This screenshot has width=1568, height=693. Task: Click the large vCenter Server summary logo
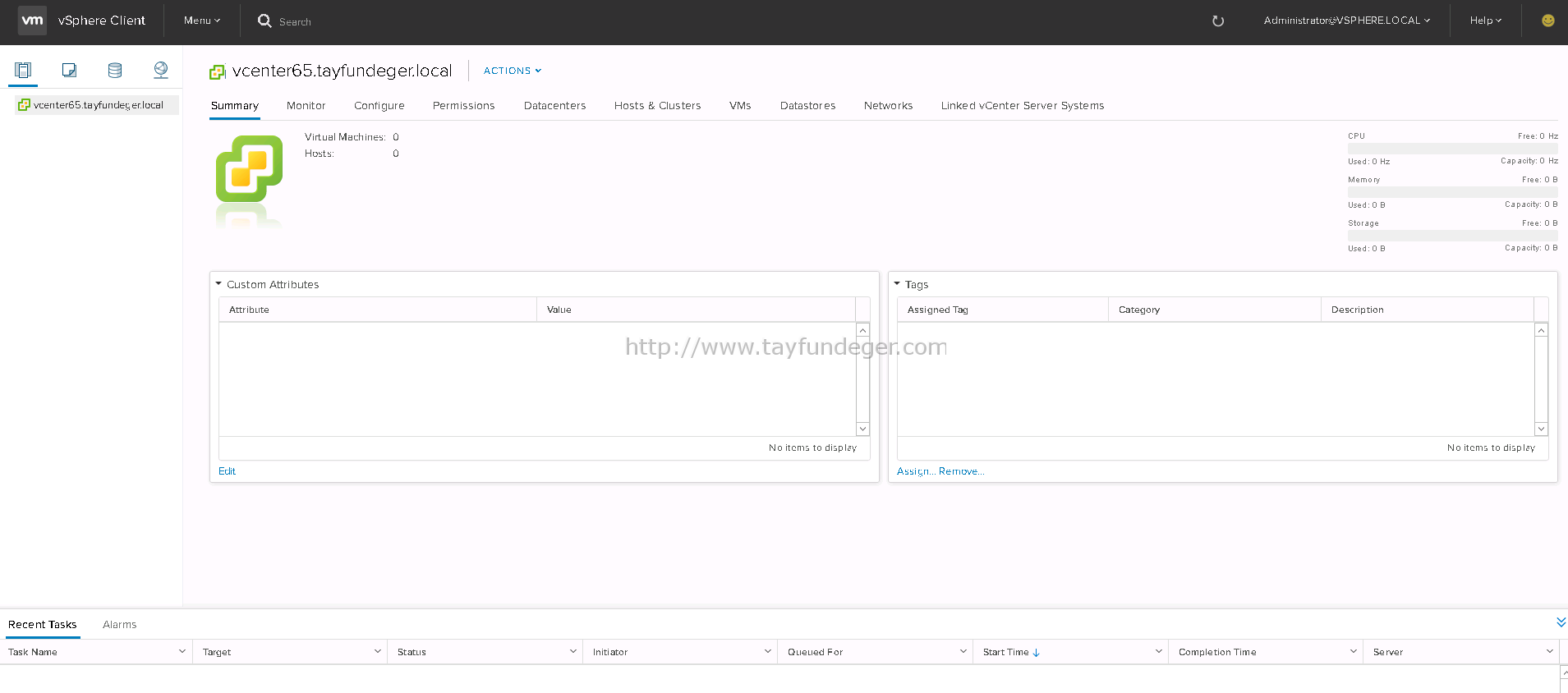249,169
